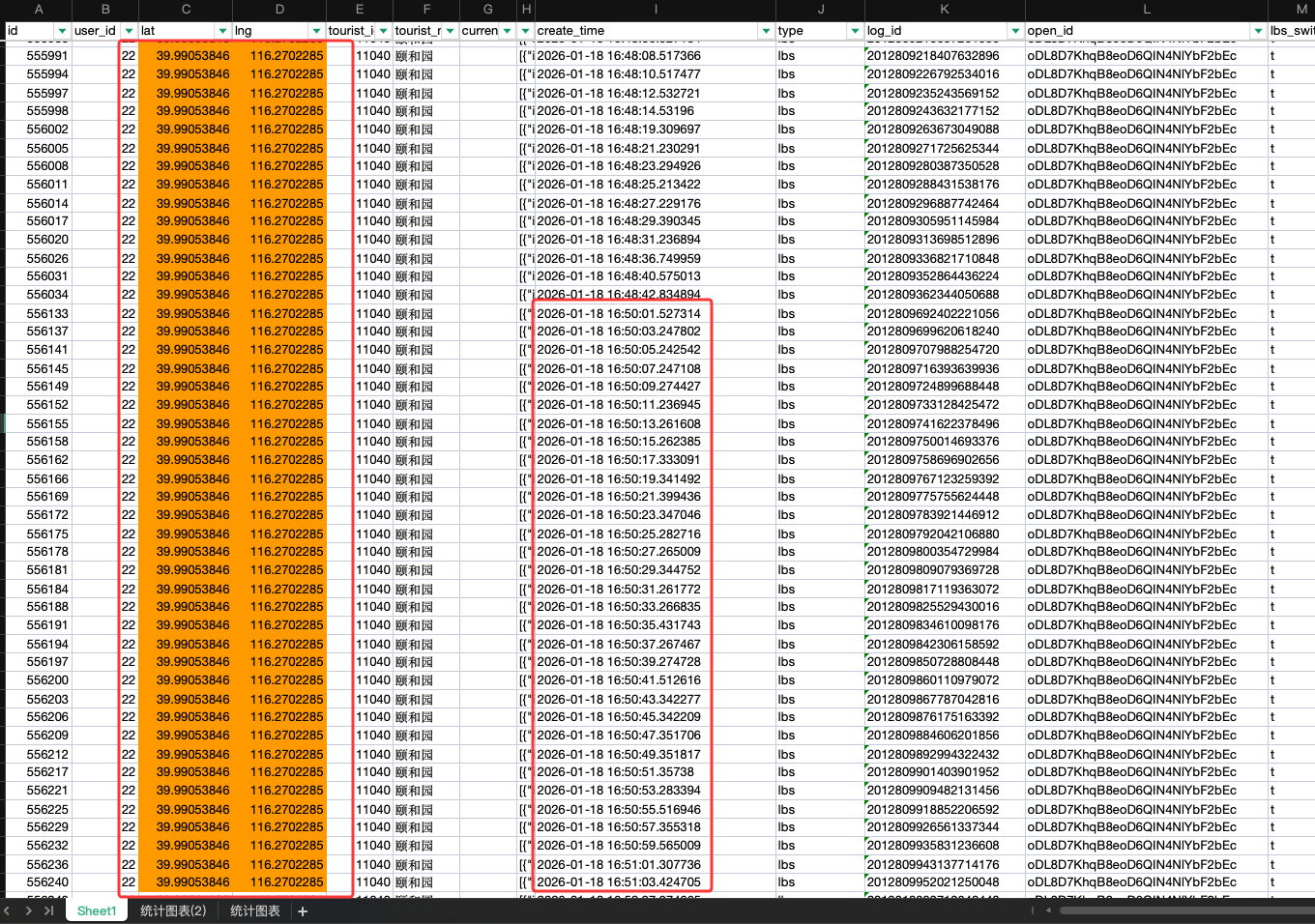Open the open_id column filter dropdown
Image resolution: width=1315 pixels, height=924 pixels.
1258,31
